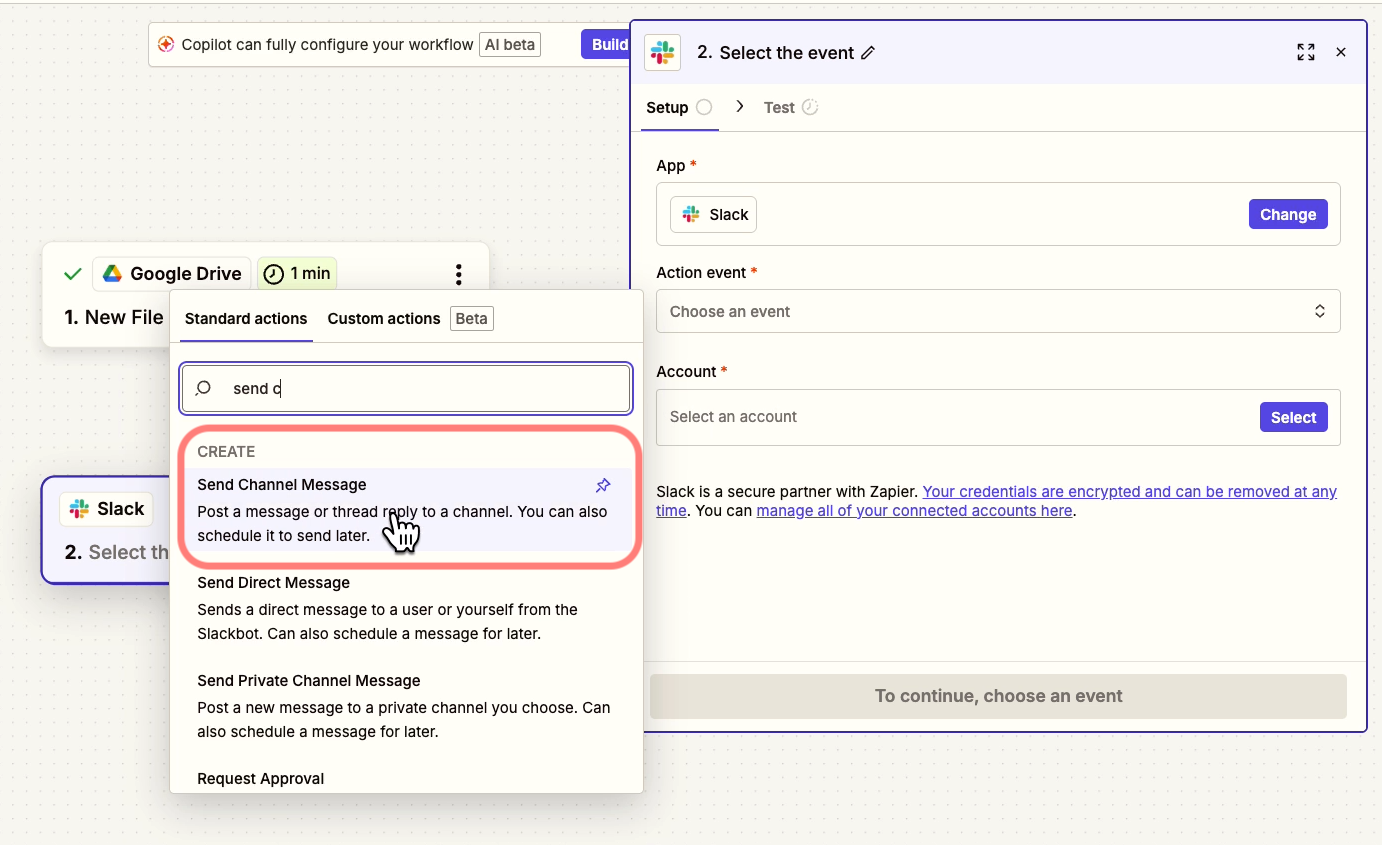The height and width of the screenshot is (845, 1382).
Task: Click the Setup status circle icon
Action: (x=704, y=107)
